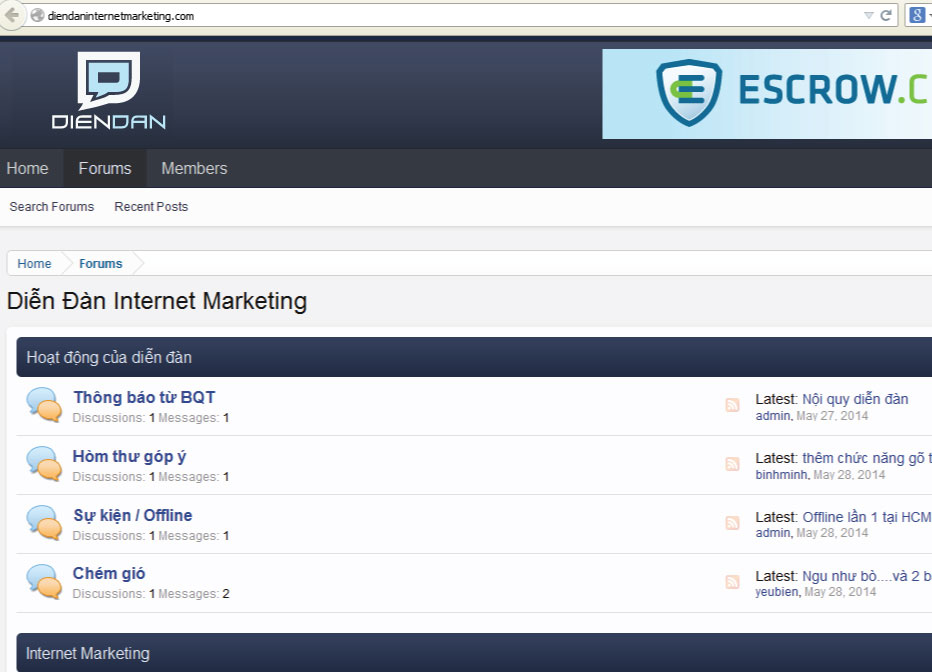The height and width of the screenshot is (672, 932).
Task: Open the Members navigation tab
Action: pyautogui.click(x=194, y=168)
